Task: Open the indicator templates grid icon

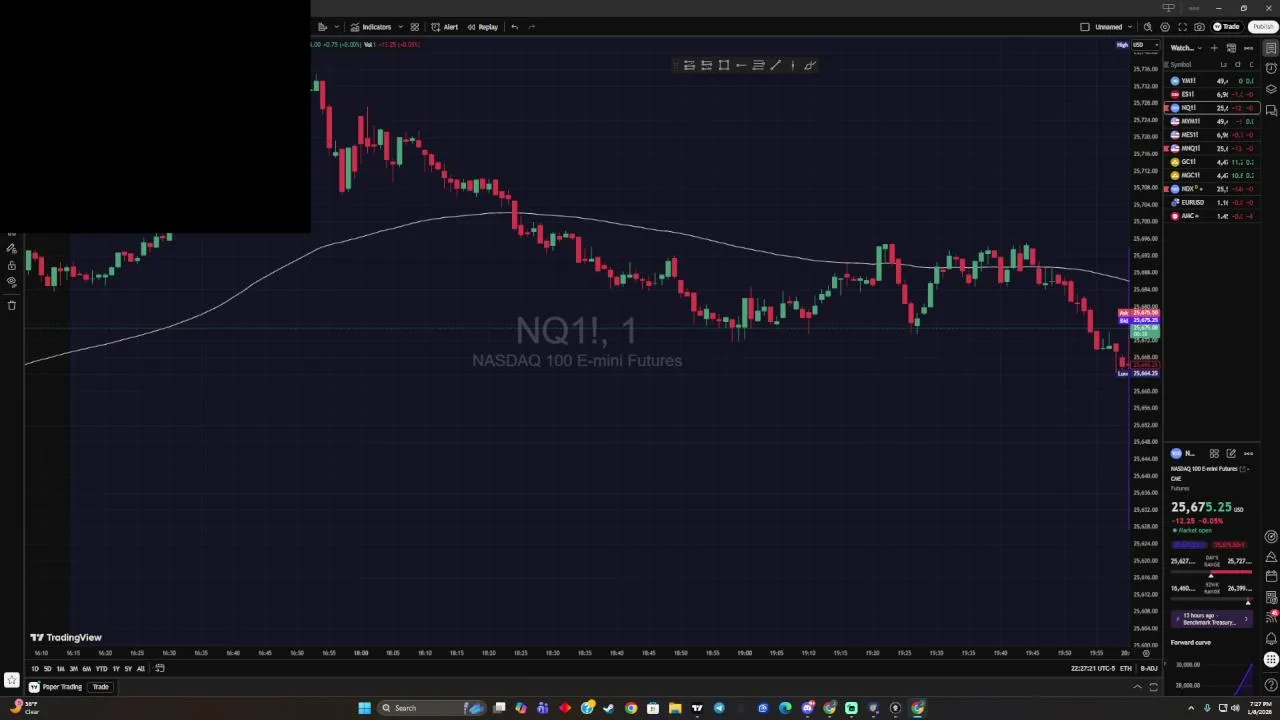Action: pos(415,27)
